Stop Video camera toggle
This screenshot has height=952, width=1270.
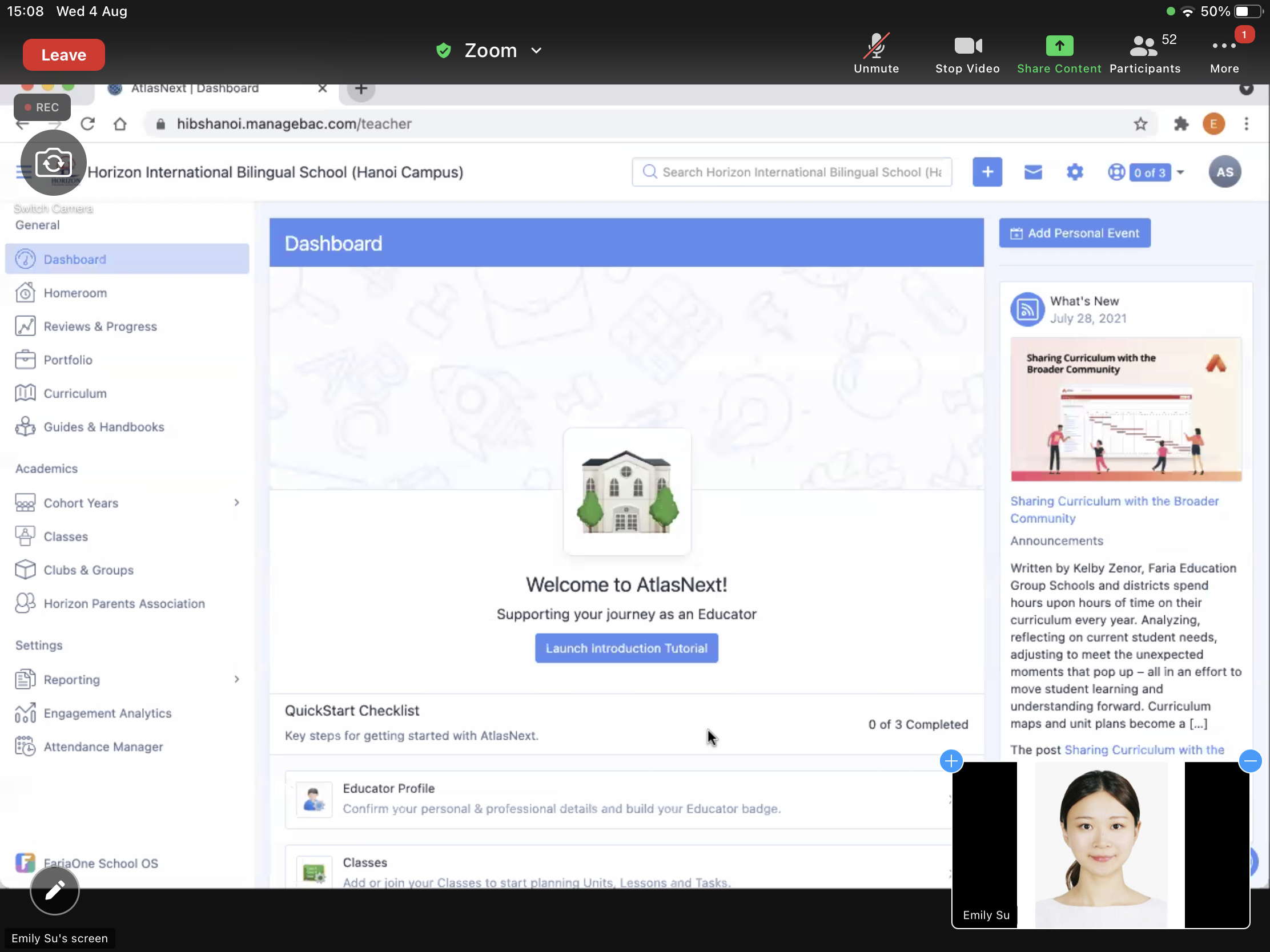pyautogui.click(x=967, y=54)
